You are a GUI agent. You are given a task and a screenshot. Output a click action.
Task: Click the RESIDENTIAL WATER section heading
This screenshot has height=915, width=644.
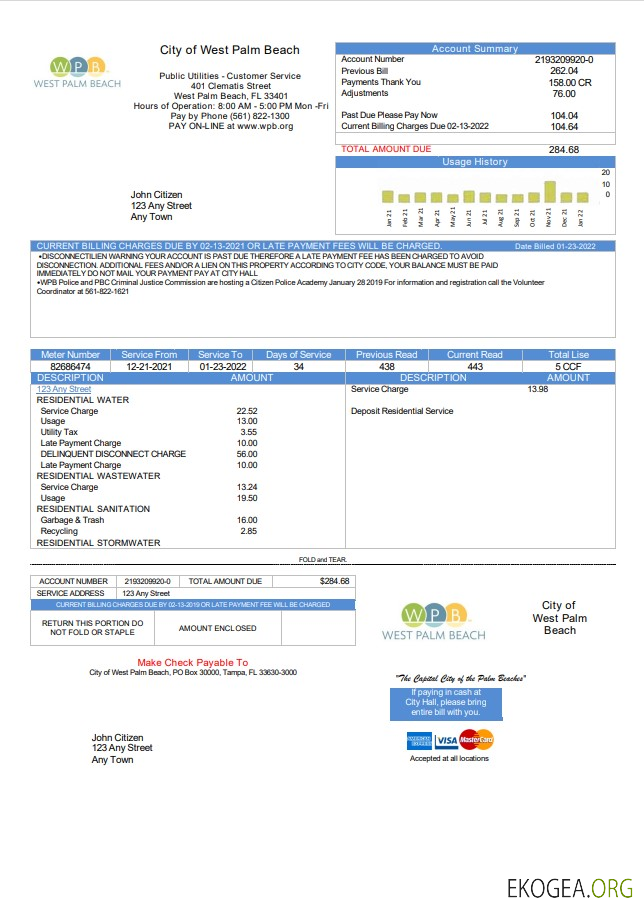click(83, 400)
